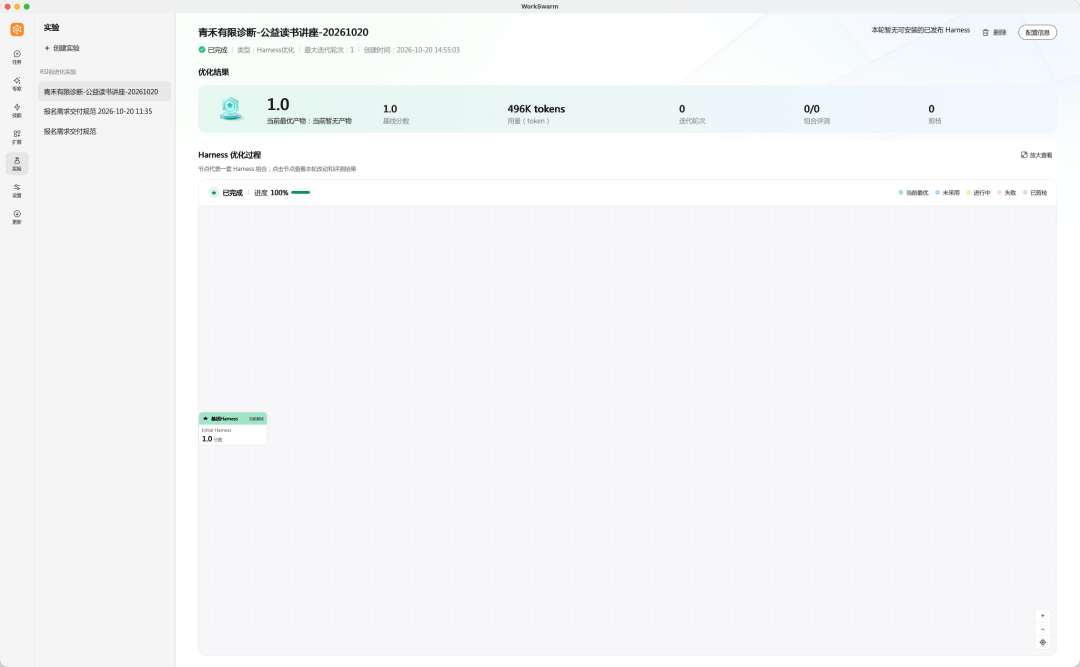Open the last 报名需求交付规范 experiment
Screen dimensions: 1080x667
tap(104, 131)
